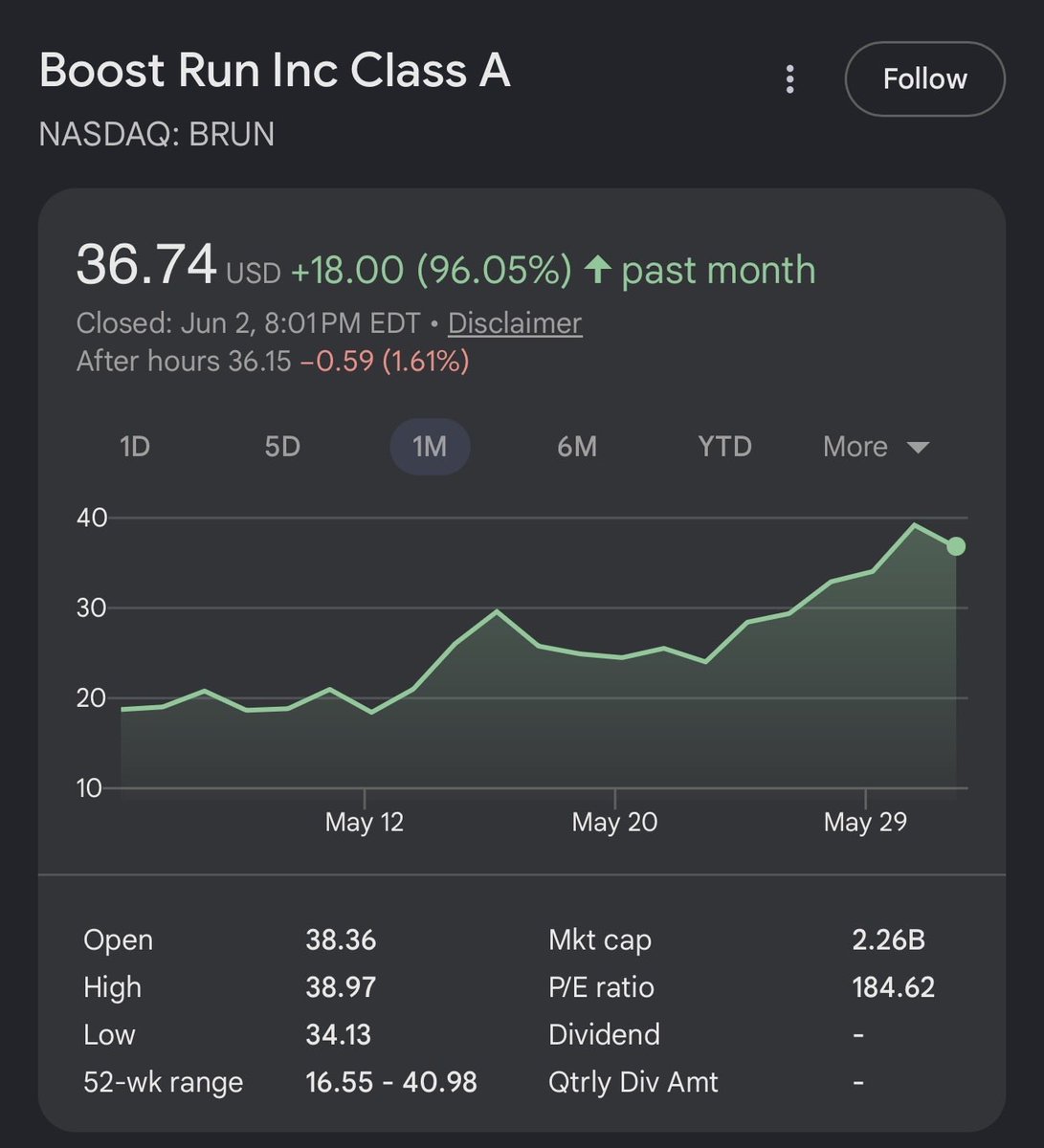Select the Qtrly Div Amt label

[x=633, y=1082]
